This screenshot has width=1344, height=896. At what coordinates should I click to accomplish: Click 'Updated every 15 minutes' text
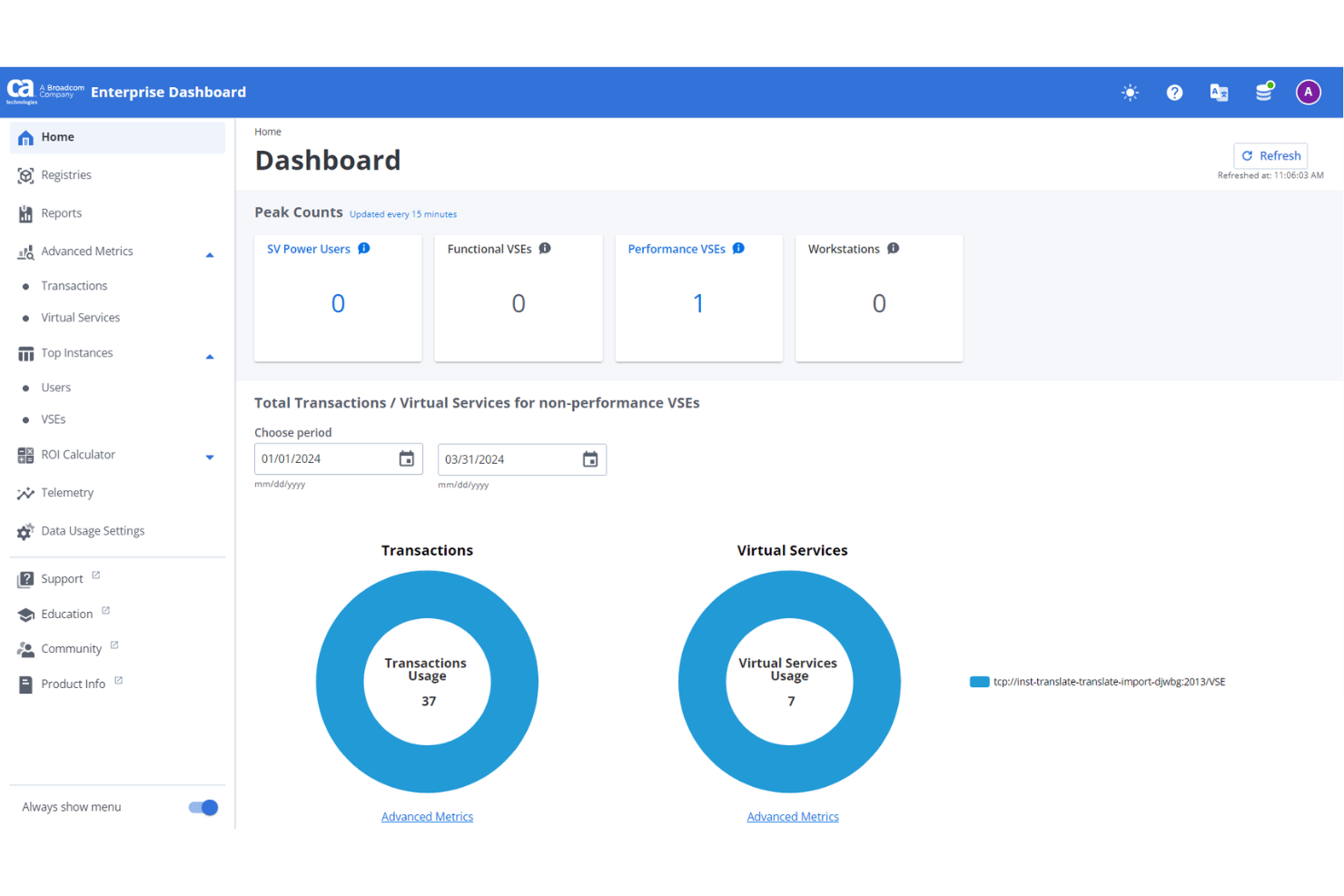click(x=403, y=214)
